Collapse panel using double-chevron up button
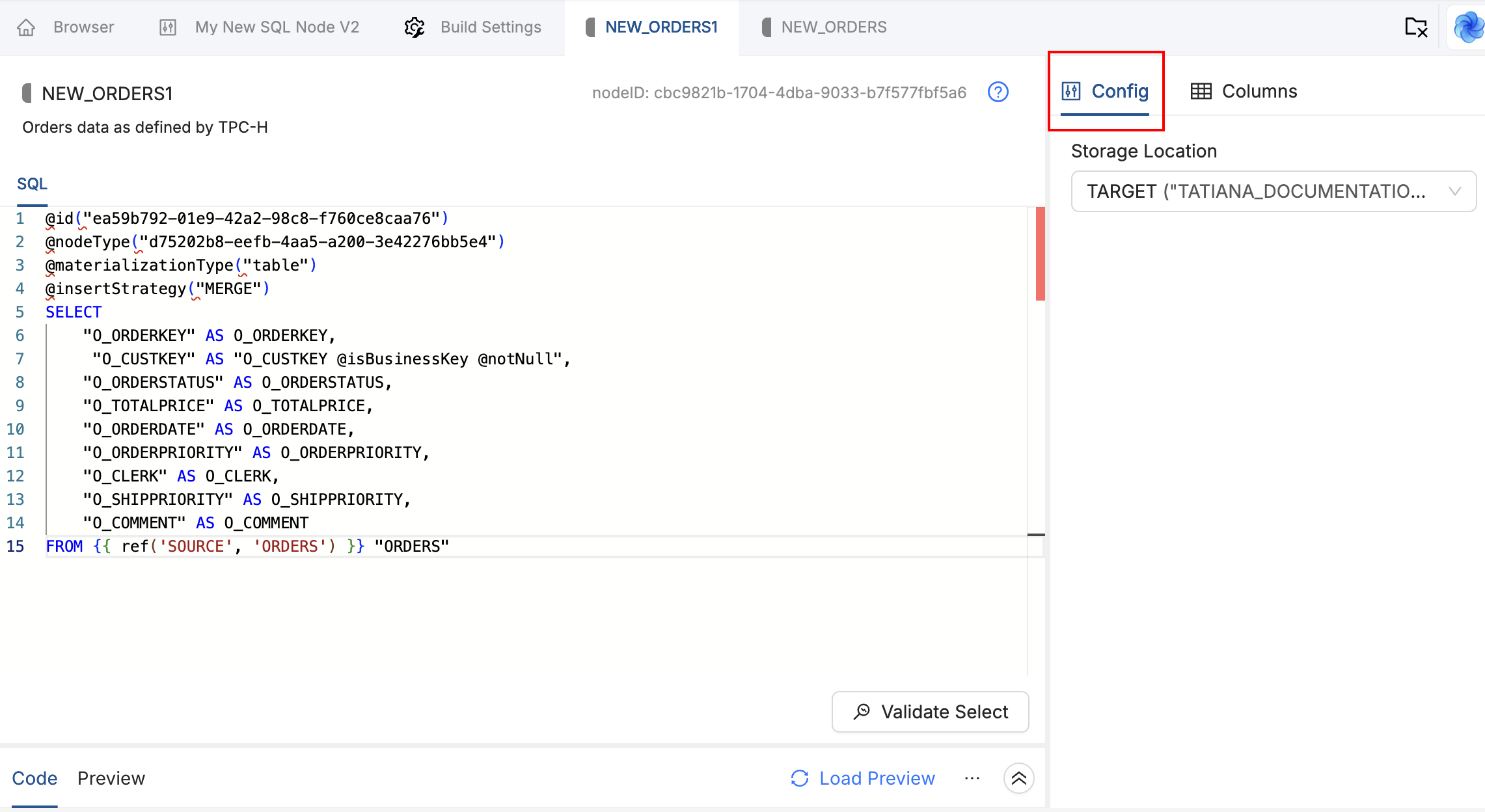This screenshot has width=1485, height=812. 1018,778
